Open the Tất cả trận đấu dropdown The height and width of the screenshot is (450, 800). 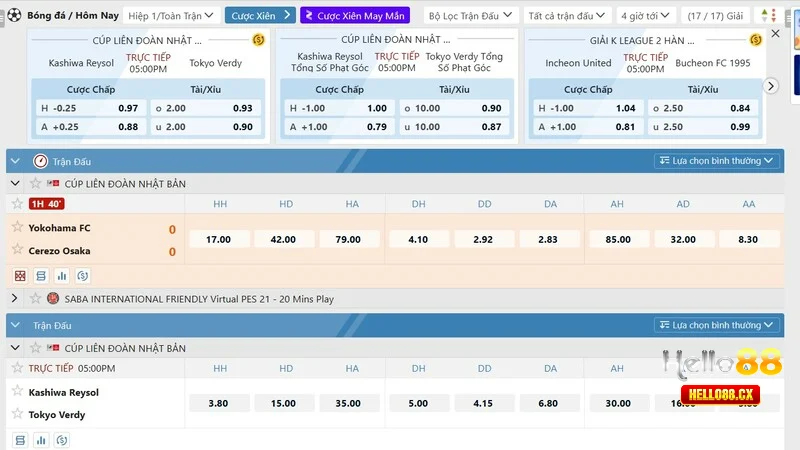(567, 16)
